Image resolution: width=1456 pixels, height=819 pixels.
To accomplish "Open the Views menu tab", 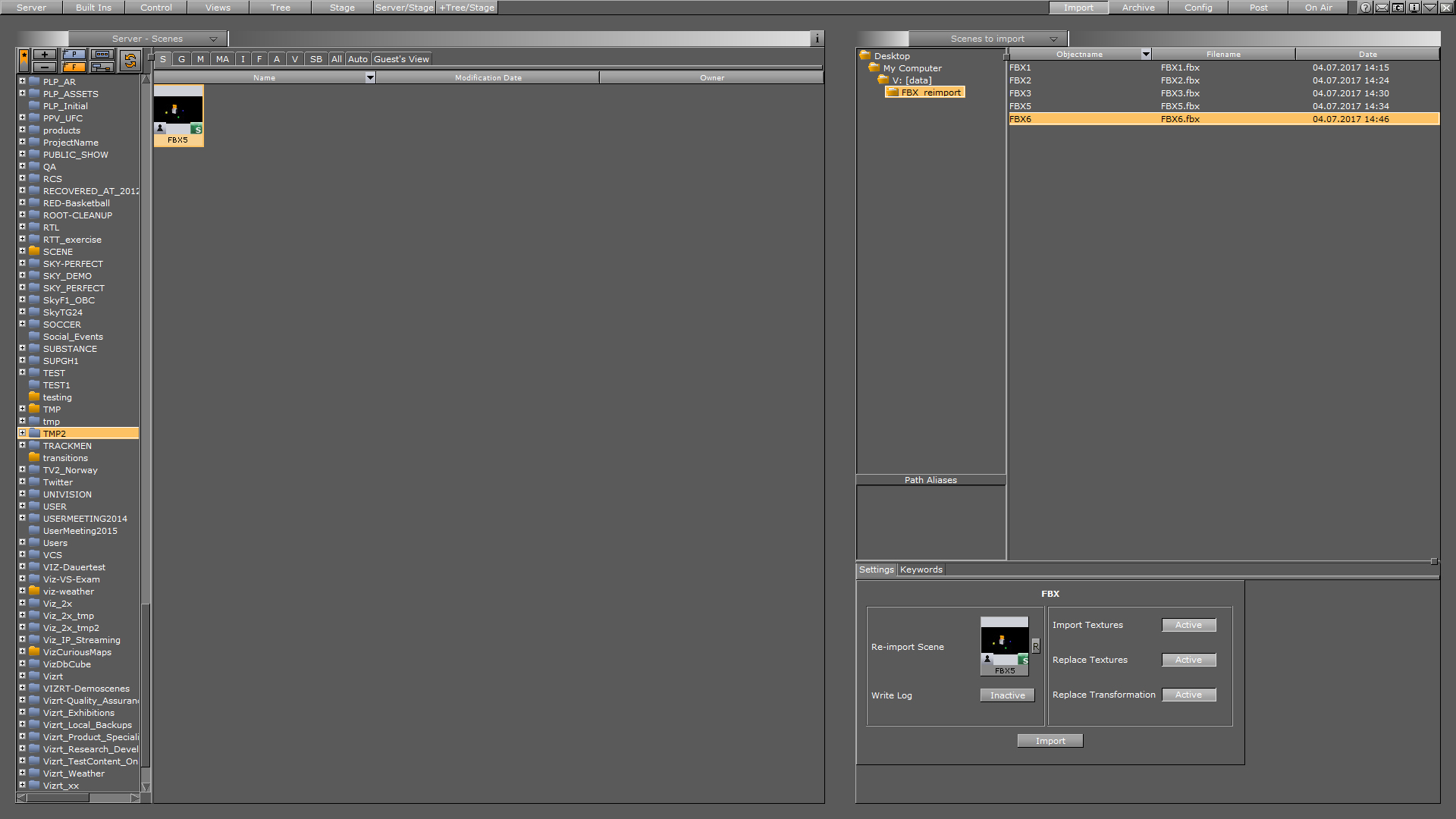I will coord(218,7).
